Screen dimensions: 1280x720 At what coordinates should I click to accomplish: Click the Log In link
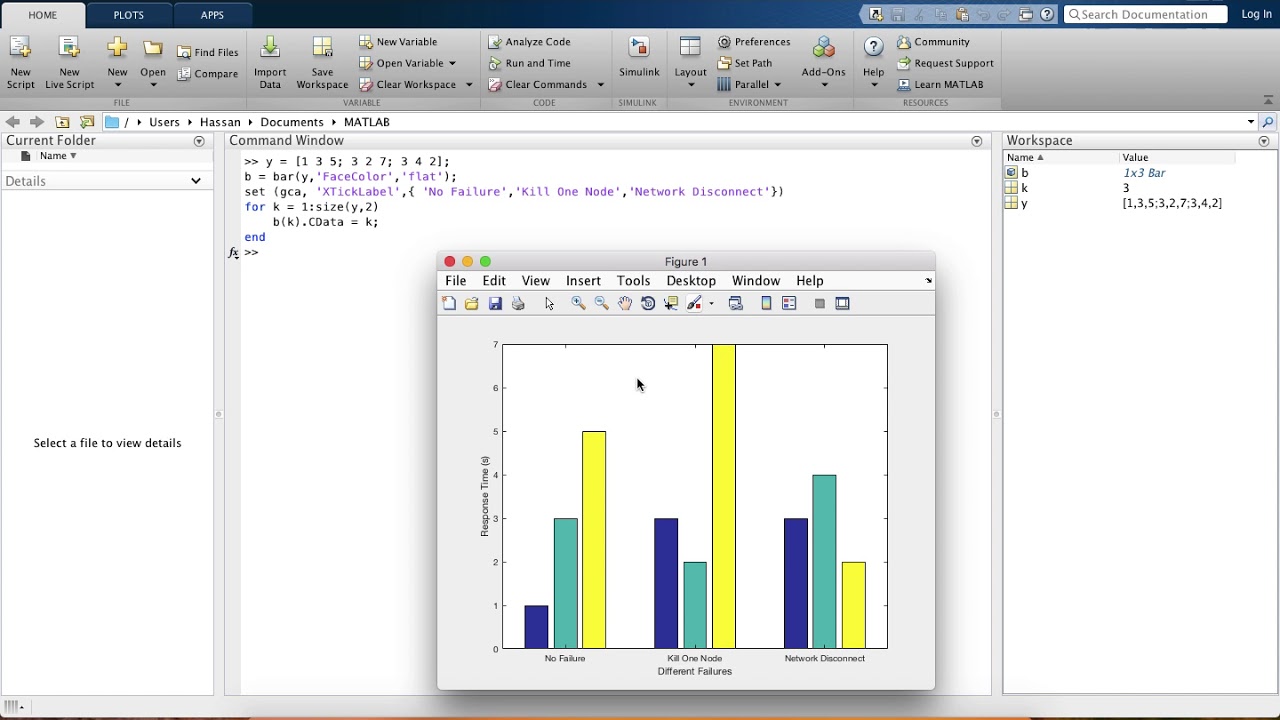1256,14
